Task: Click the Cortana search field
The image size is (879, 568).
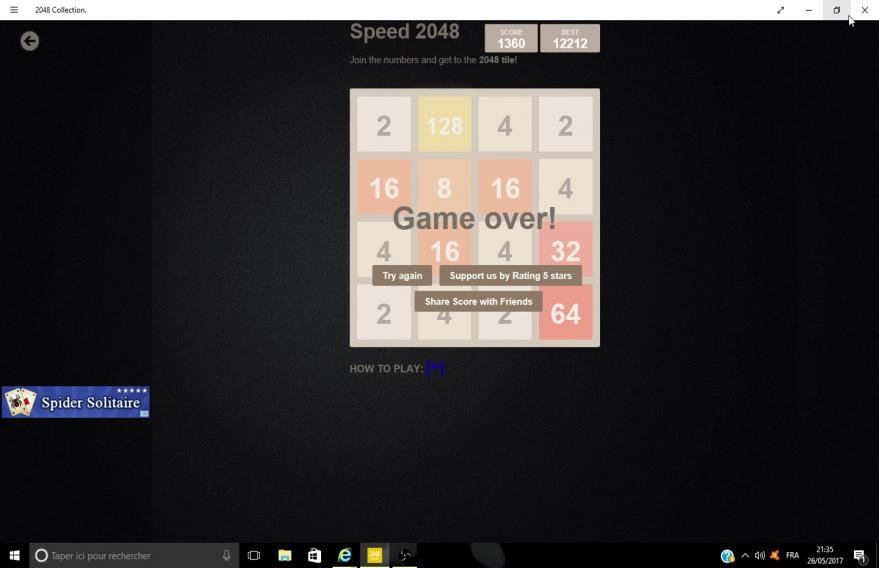Action: (128, 555)
